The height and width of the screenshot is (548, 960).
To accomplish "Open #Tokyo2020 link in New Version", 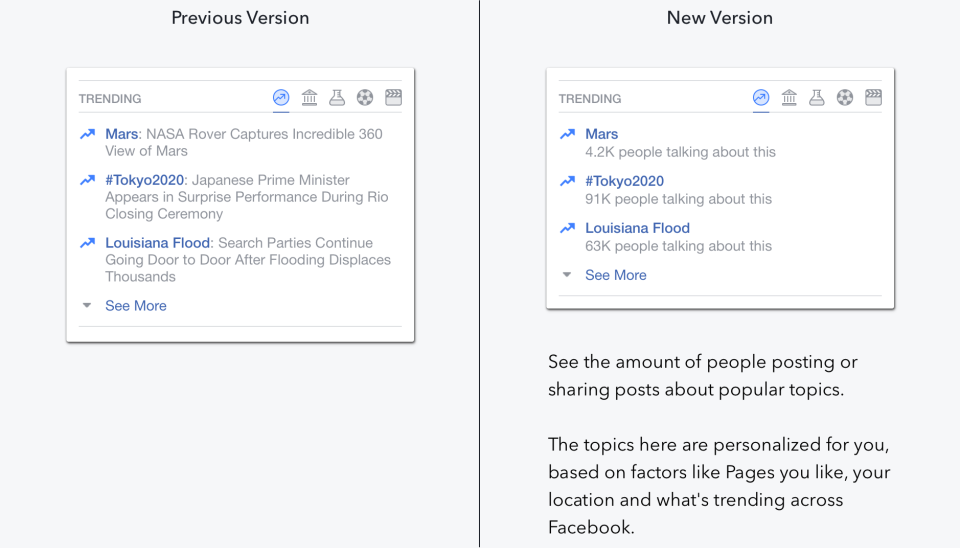I will pos(624,181).
